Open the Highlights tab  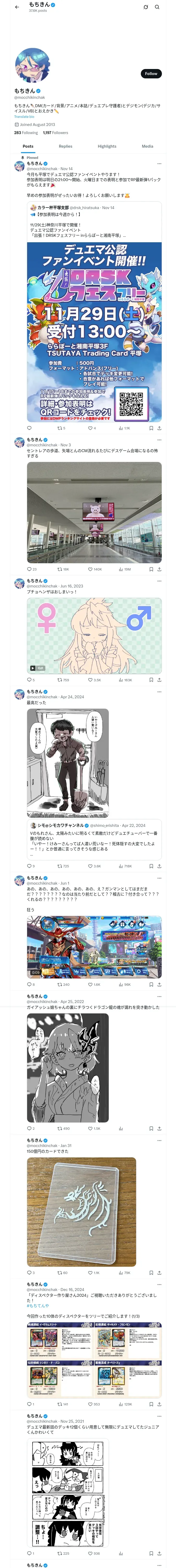click(107, 146)
